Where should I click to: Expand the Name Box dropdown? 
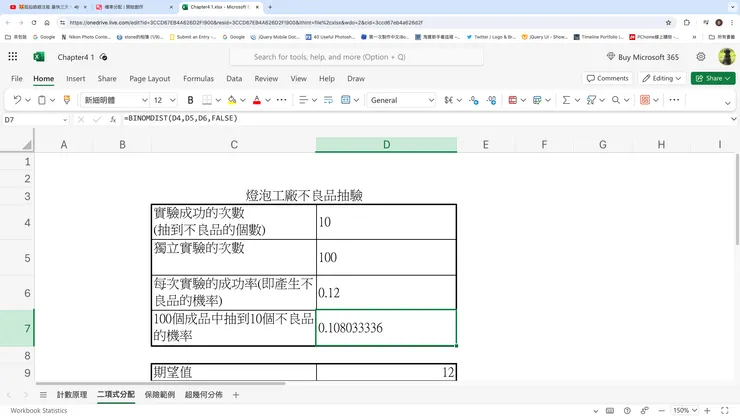click(65, 120)
